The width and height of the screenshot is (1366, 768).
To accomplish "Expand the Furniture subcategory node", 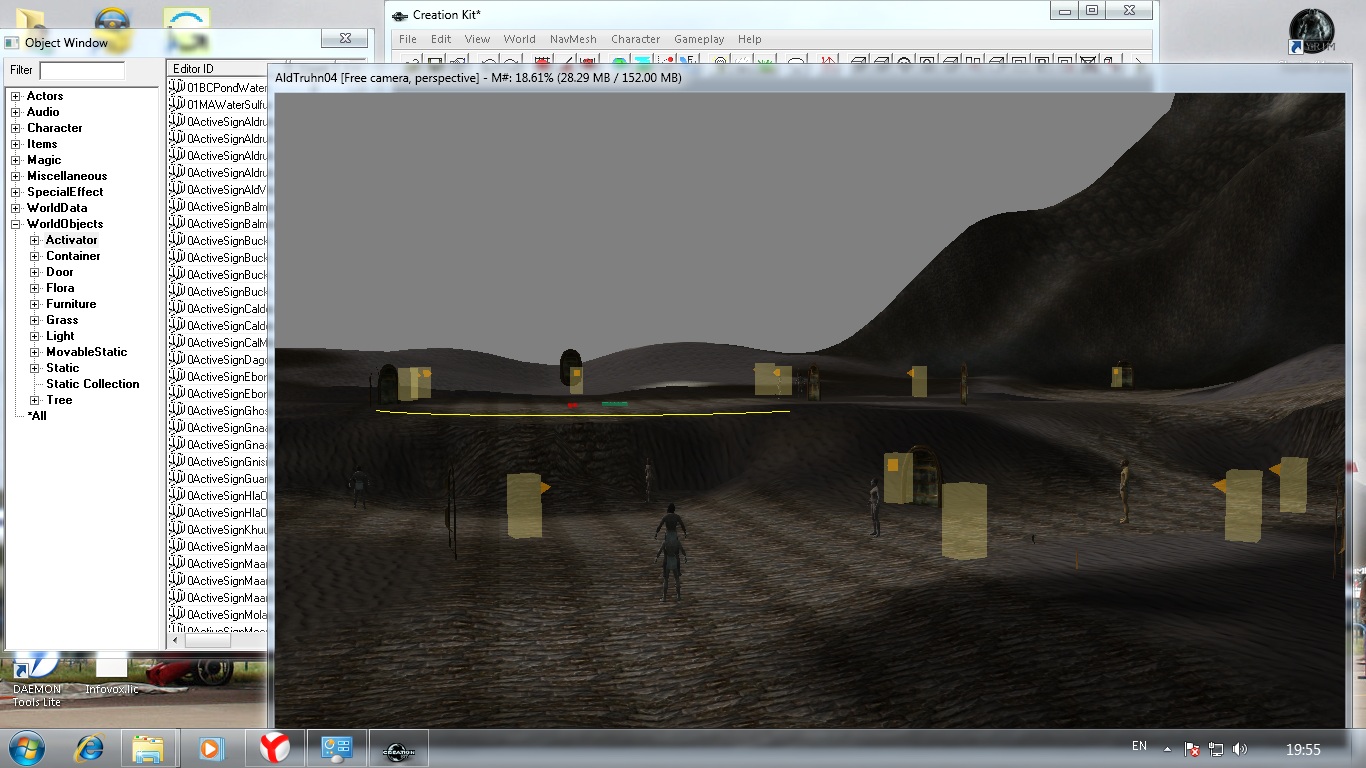I will click(x=35, y=304).
